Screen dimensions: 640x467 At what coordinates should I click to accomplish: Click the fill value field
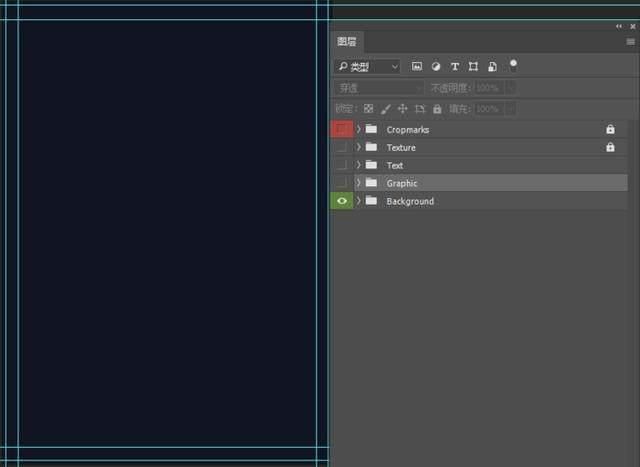tap(489, 109)
